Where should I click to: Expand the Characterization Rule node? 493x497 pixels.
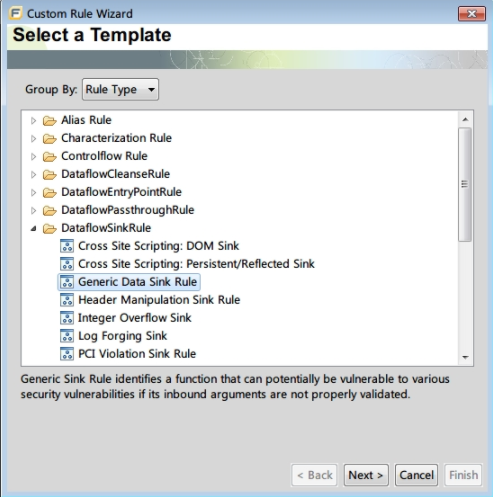[x=33, y=138]
